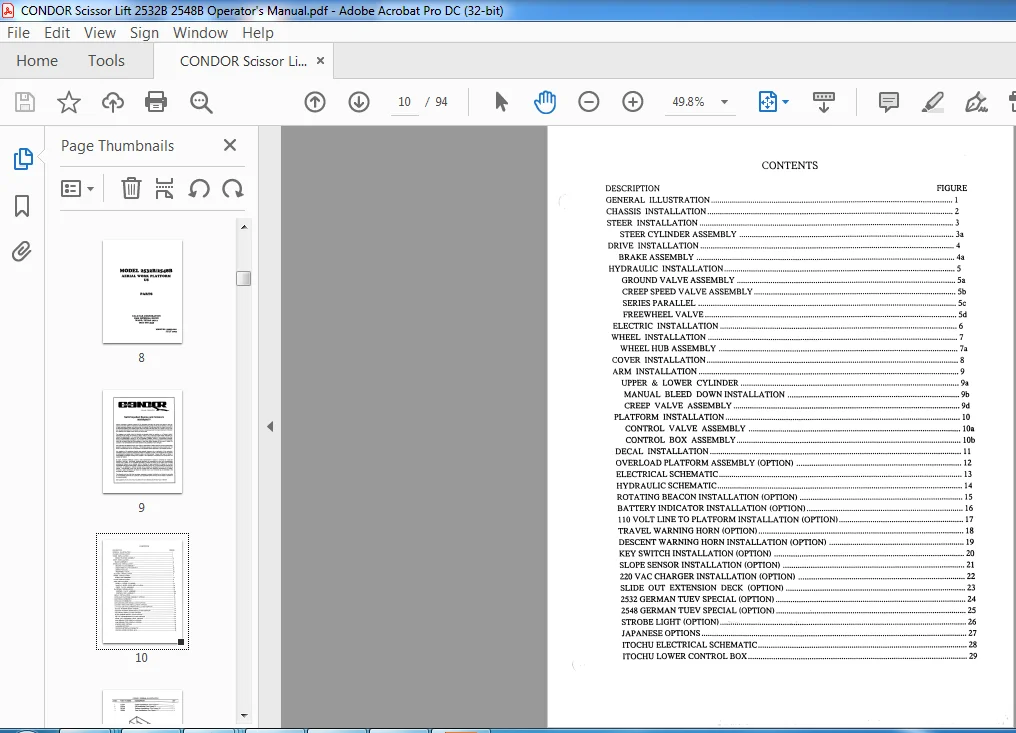
Task: Switch to the Home tab
Action: tap(37, 61)
